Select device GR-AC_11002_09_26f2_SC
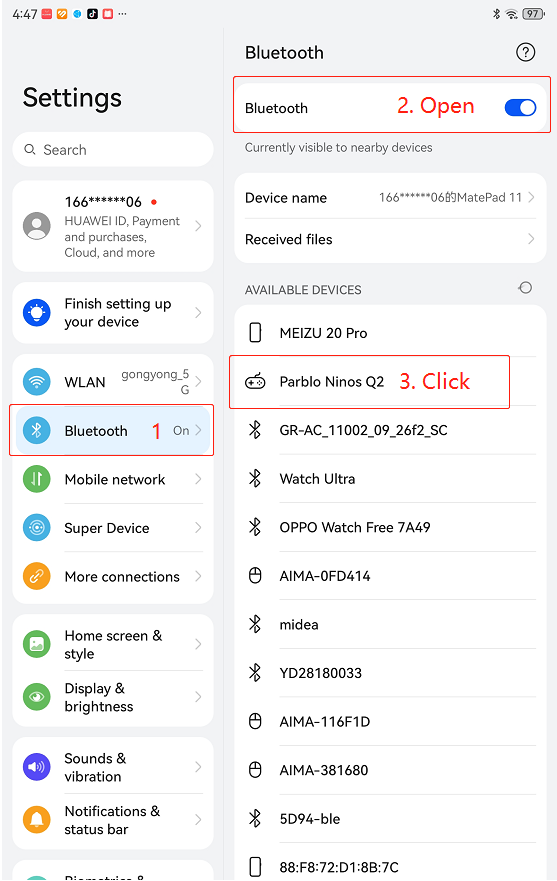 coord(390,430)
